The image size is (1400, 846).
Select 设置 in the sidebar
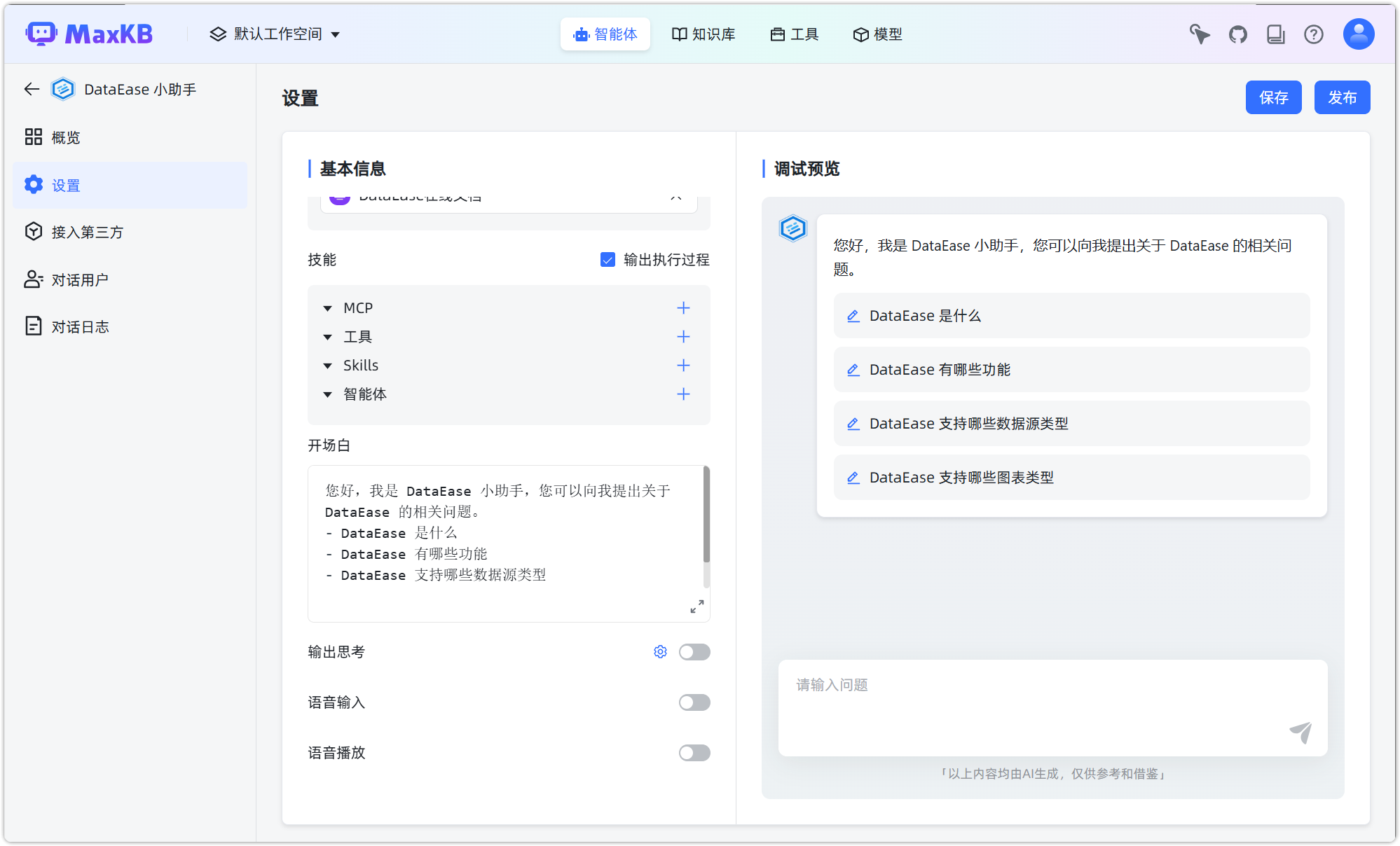[x=130, y=185]
